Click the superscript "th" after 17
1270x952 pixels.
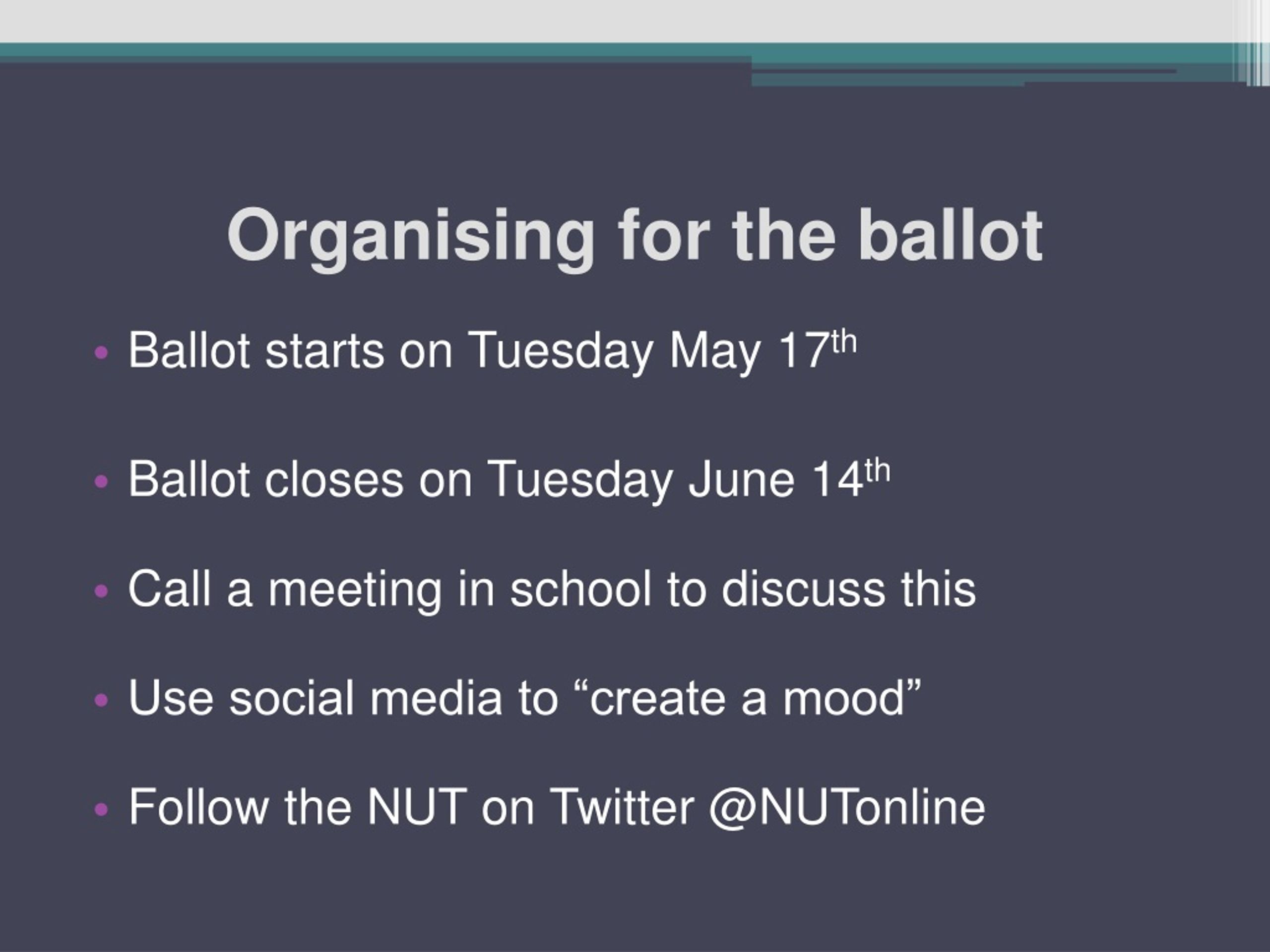click(x=844, y=343)
